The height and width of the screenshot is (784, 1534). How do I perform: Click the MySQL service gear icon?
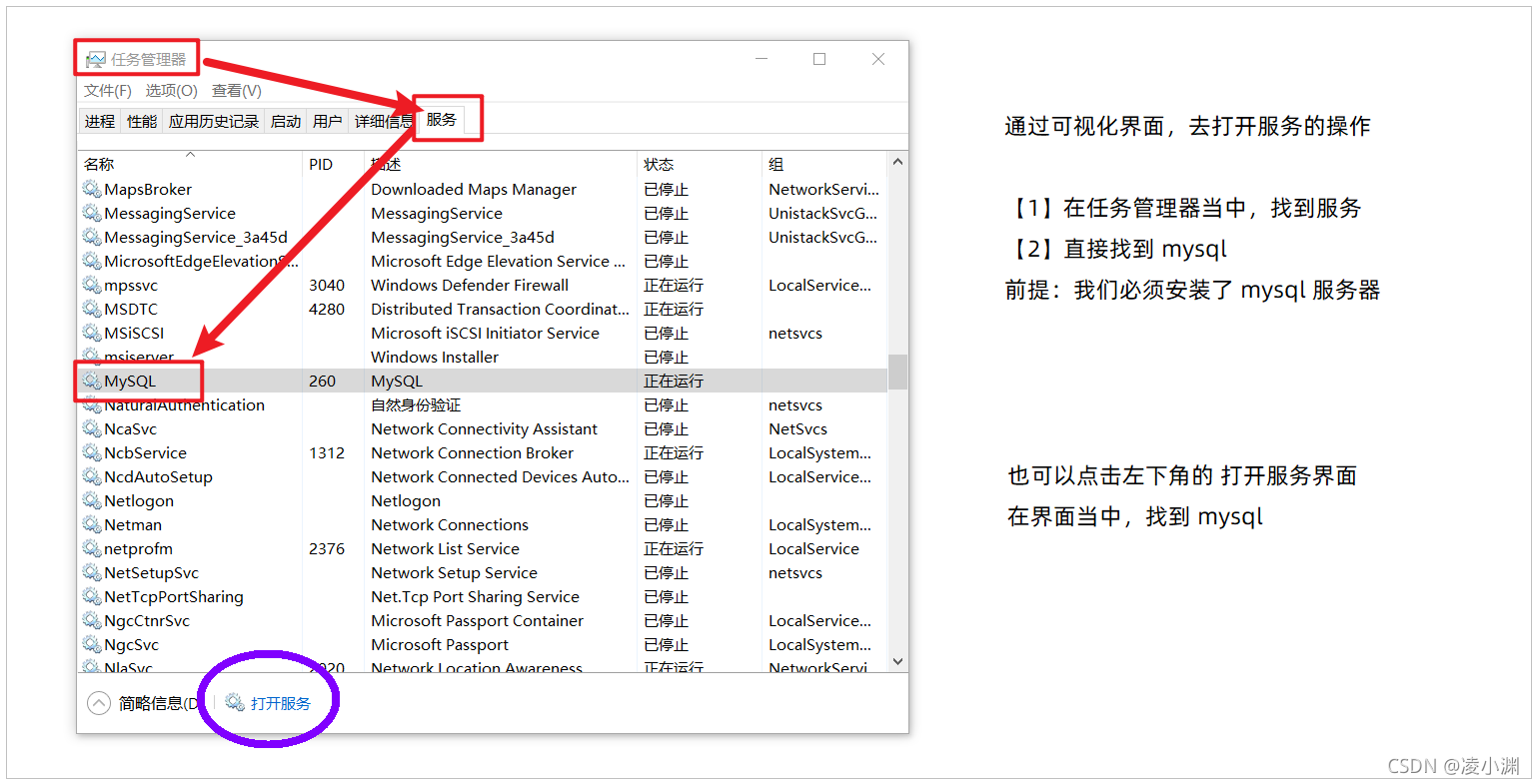pos(92,381)
